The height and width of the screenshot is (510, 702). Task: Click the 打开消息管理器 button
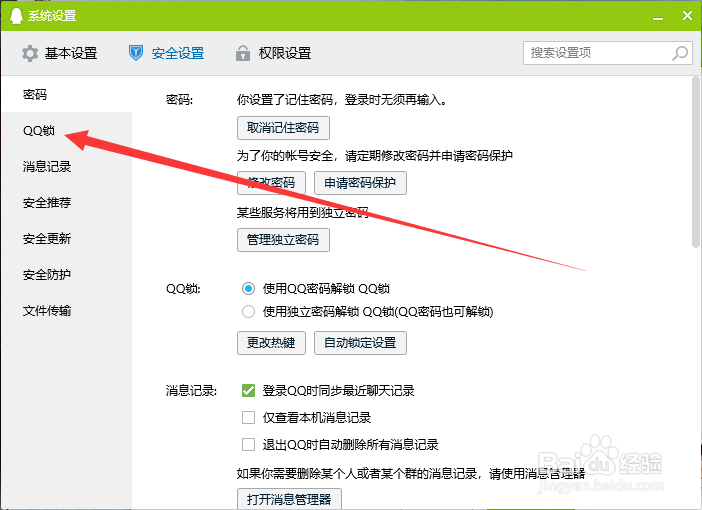pyautogui.click(x=289, y=499)
